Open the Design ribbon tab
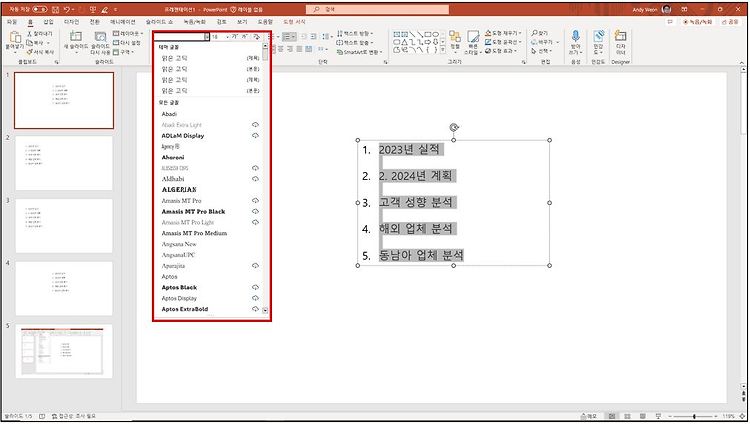 [71, 22]
